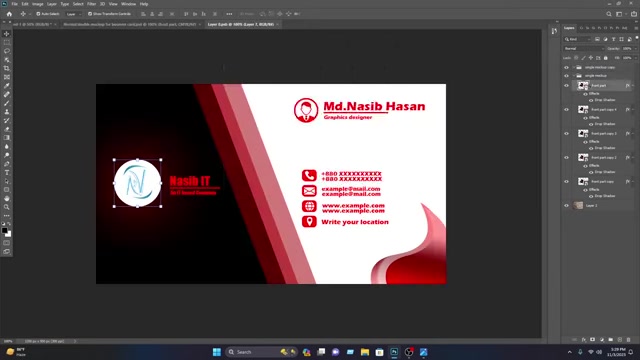Click the Home icon in options bar
The height and width of the screenshot is (360, 640).
[9, 14]
